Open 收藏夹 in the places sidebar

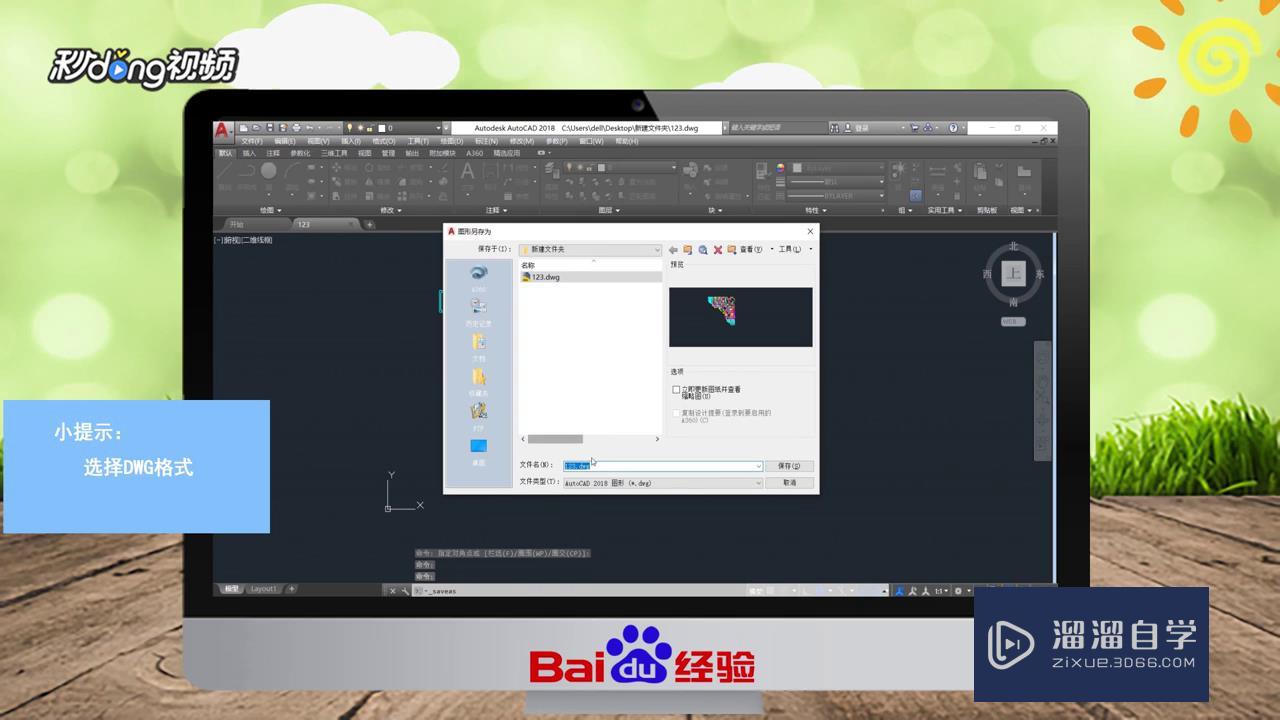pos(478,382)
